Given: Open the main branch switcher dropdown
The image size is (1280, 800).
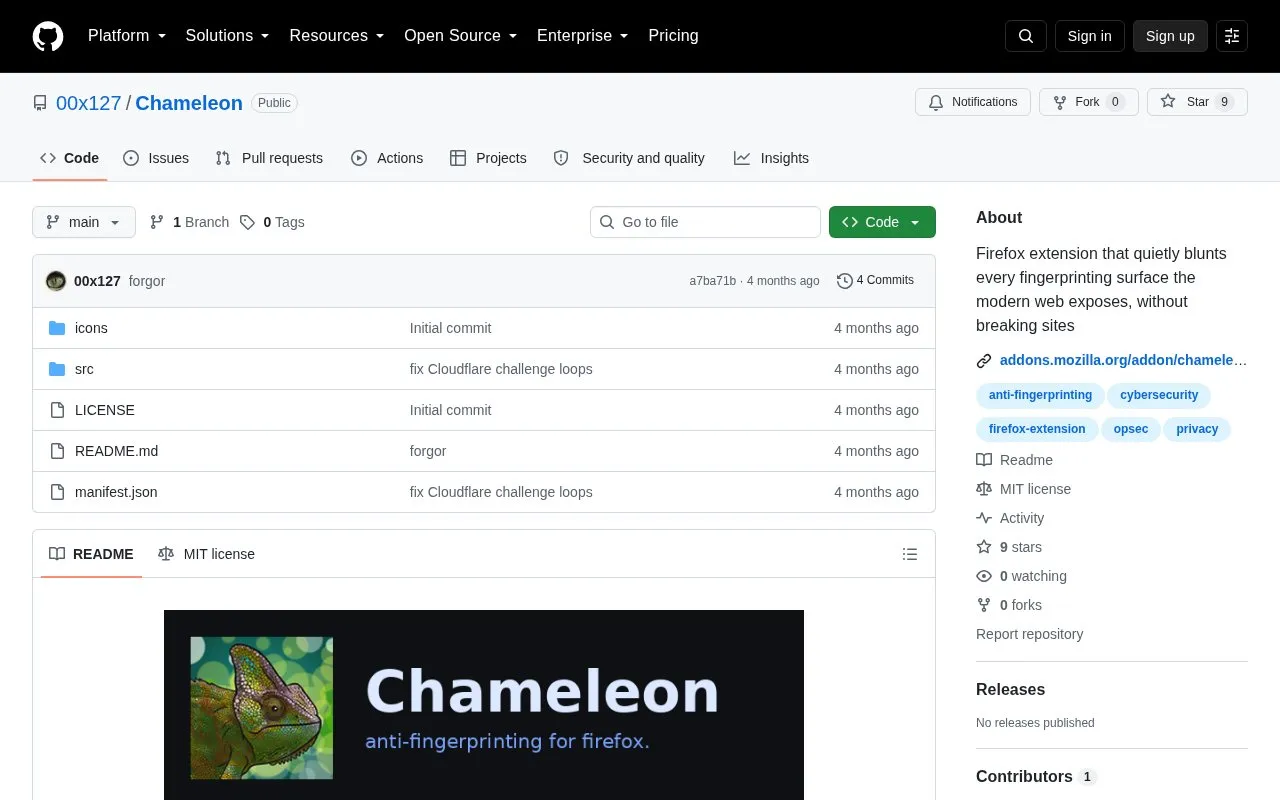Looking at the screenshot, I should (x=84, y=222).
